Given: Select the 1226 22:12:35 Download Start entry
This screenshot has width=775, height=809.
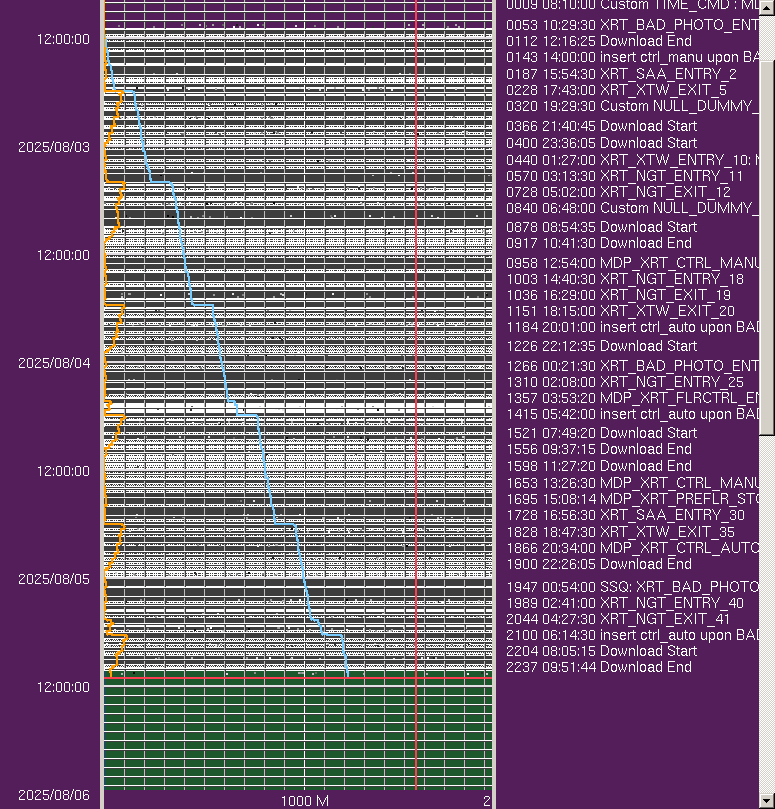Looking at the screenshot, I should coord(602,346).
